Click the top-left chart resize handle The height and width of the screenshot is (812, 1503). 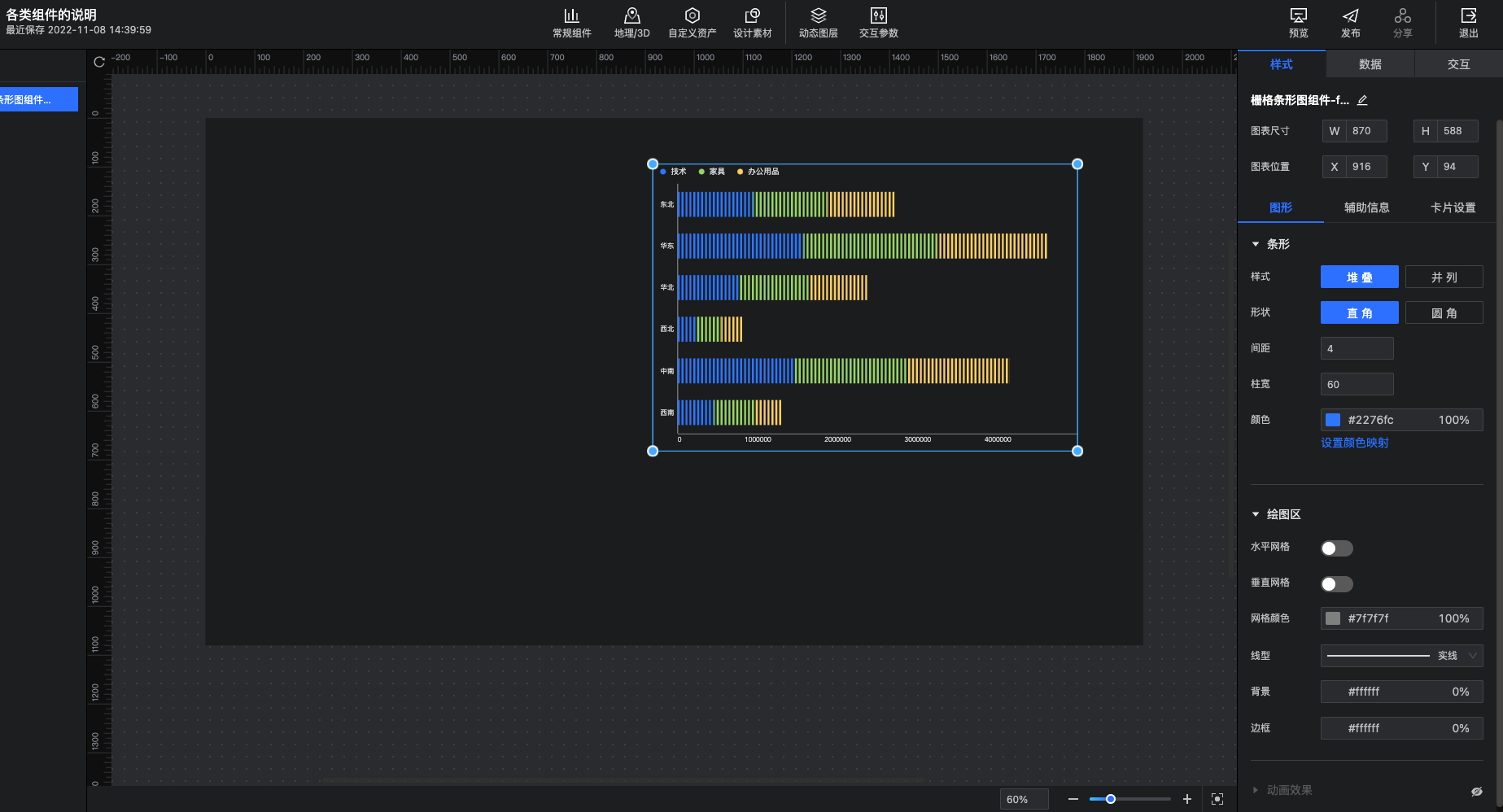tap(653, 164)
